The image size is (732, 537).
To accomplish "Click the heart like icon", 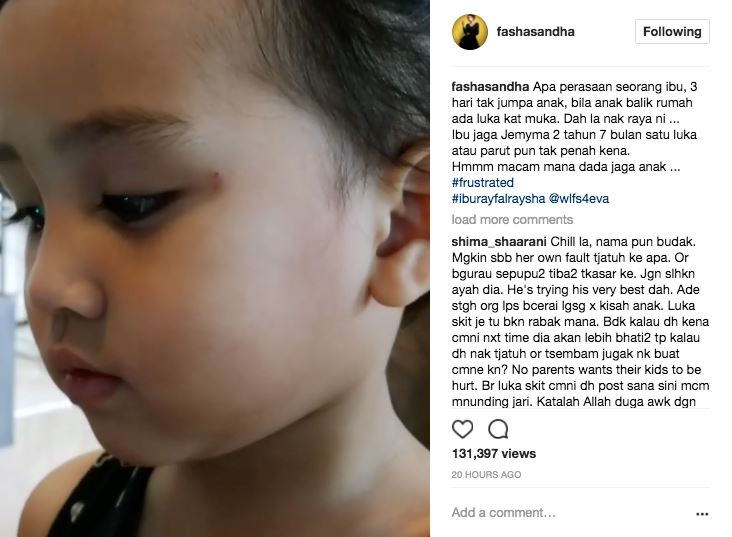I will 462,429.
